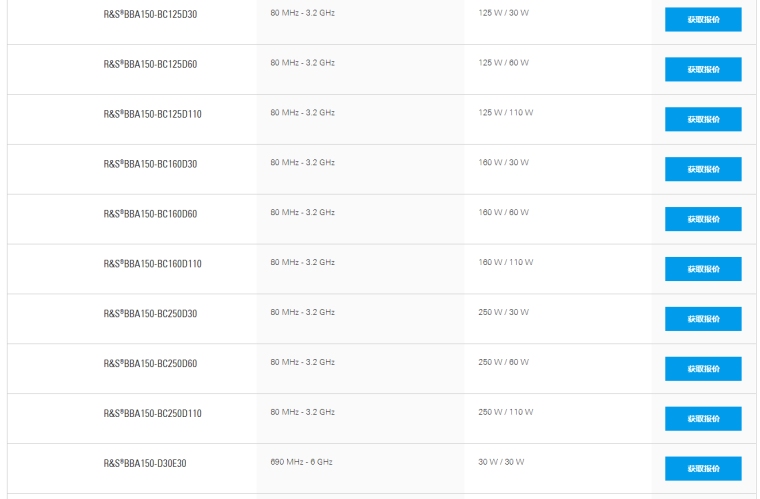Image resolution: width=760 pixels, height=499 pixels.
Task: Get quote for R&S BBA150-BC160D30
Action: point(703,170)
